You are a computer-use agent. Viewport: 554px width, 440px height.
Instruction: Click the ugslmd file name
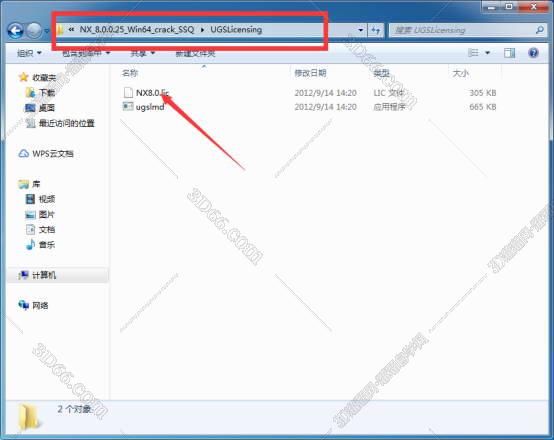[x=150, y=107]
